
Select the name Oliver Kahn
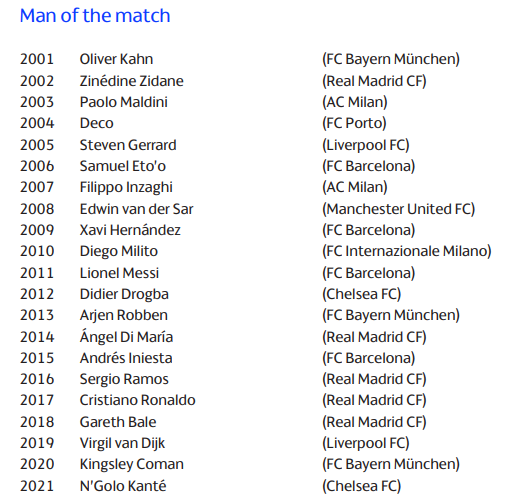click(116, 59)
